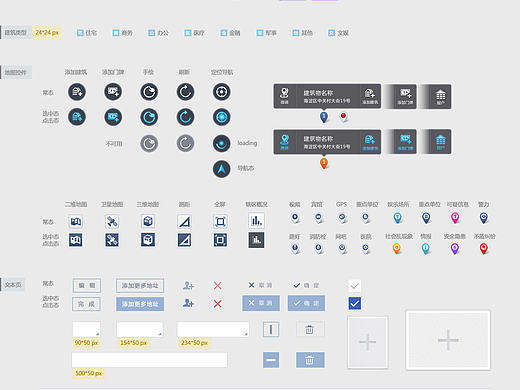Click the disabled gray 手绘 round button
520x390 pixels.
pyautogui.click(x=149, y=143)
